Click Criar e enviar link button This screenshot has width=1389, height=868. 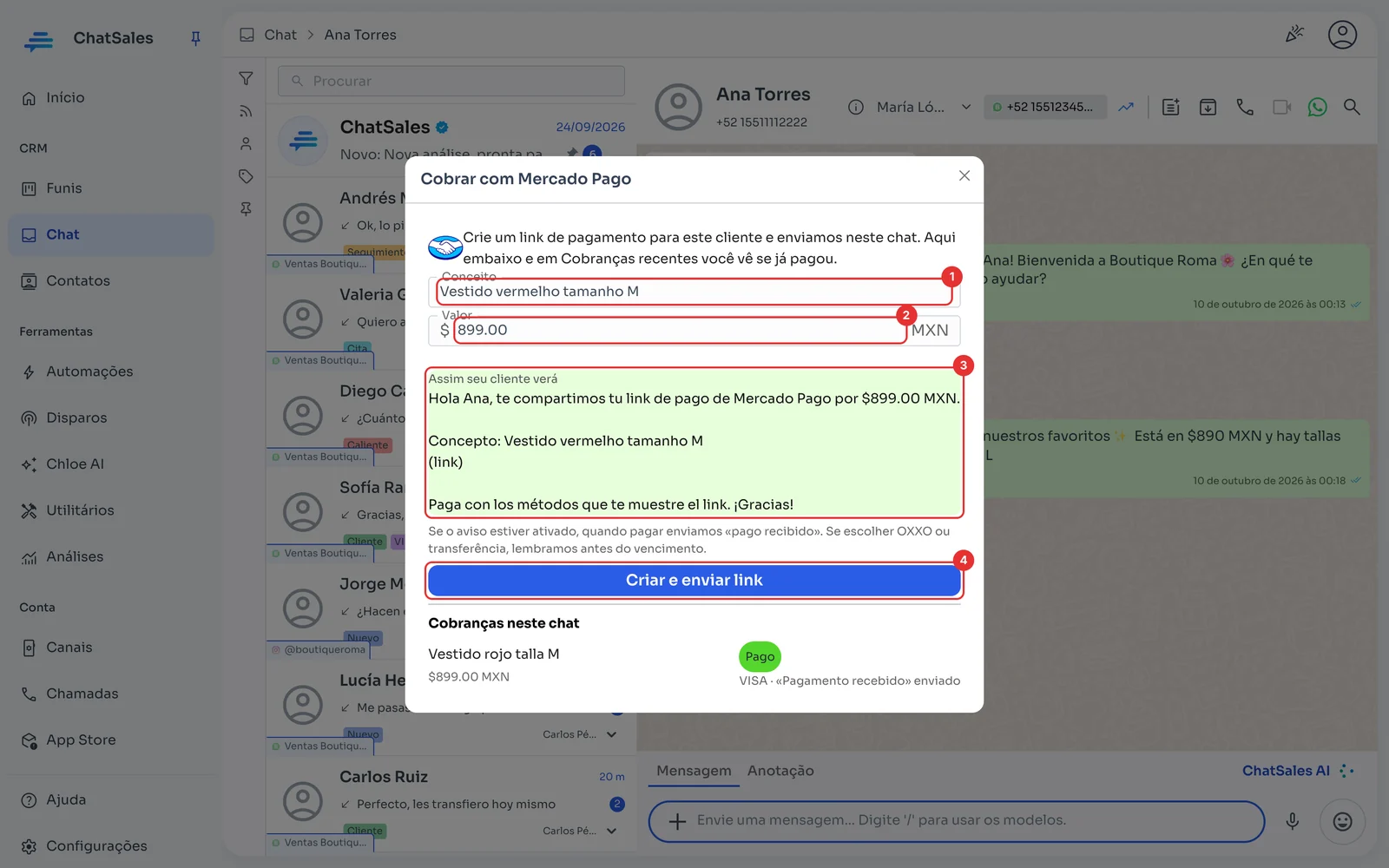pyautogui.click(x=694, y=581)
